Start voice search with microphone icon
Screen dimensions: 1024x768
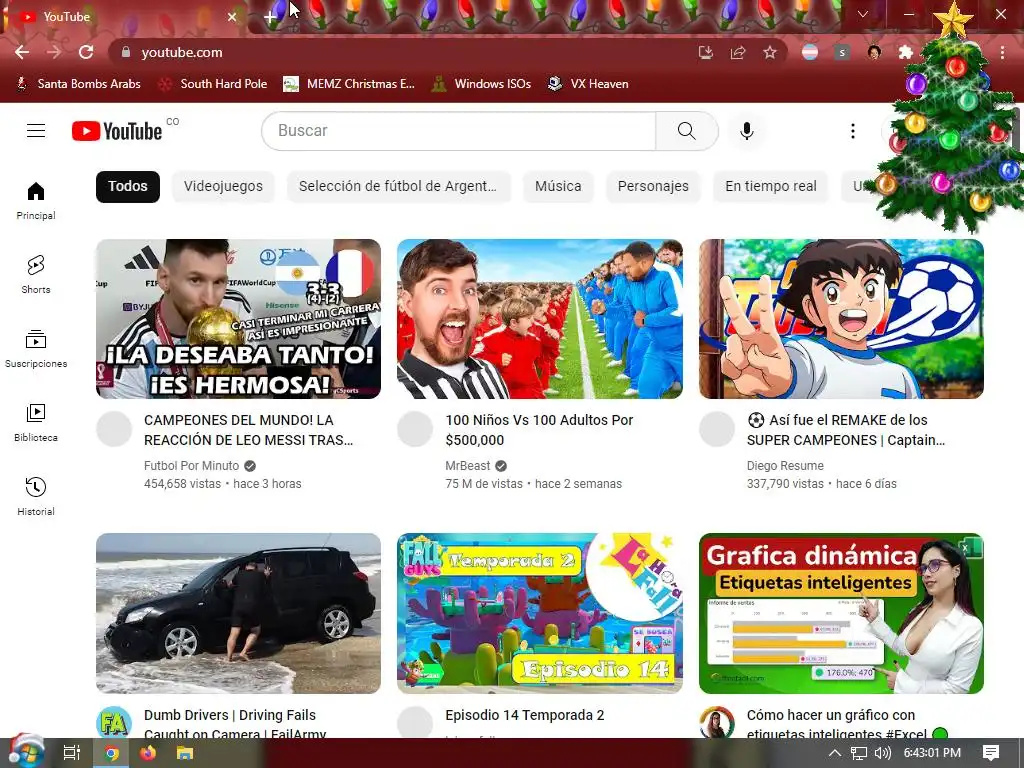[x=746, y=131]
